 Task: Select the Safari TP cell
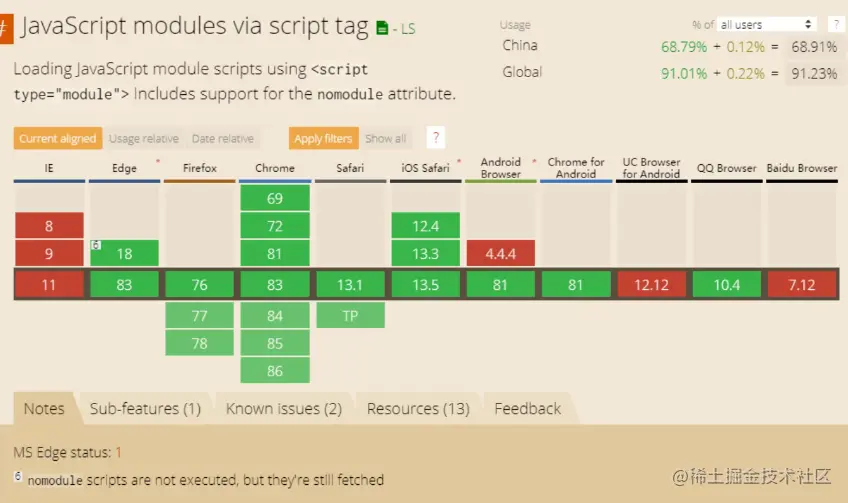pyautogui.click(x=350, y=315)
